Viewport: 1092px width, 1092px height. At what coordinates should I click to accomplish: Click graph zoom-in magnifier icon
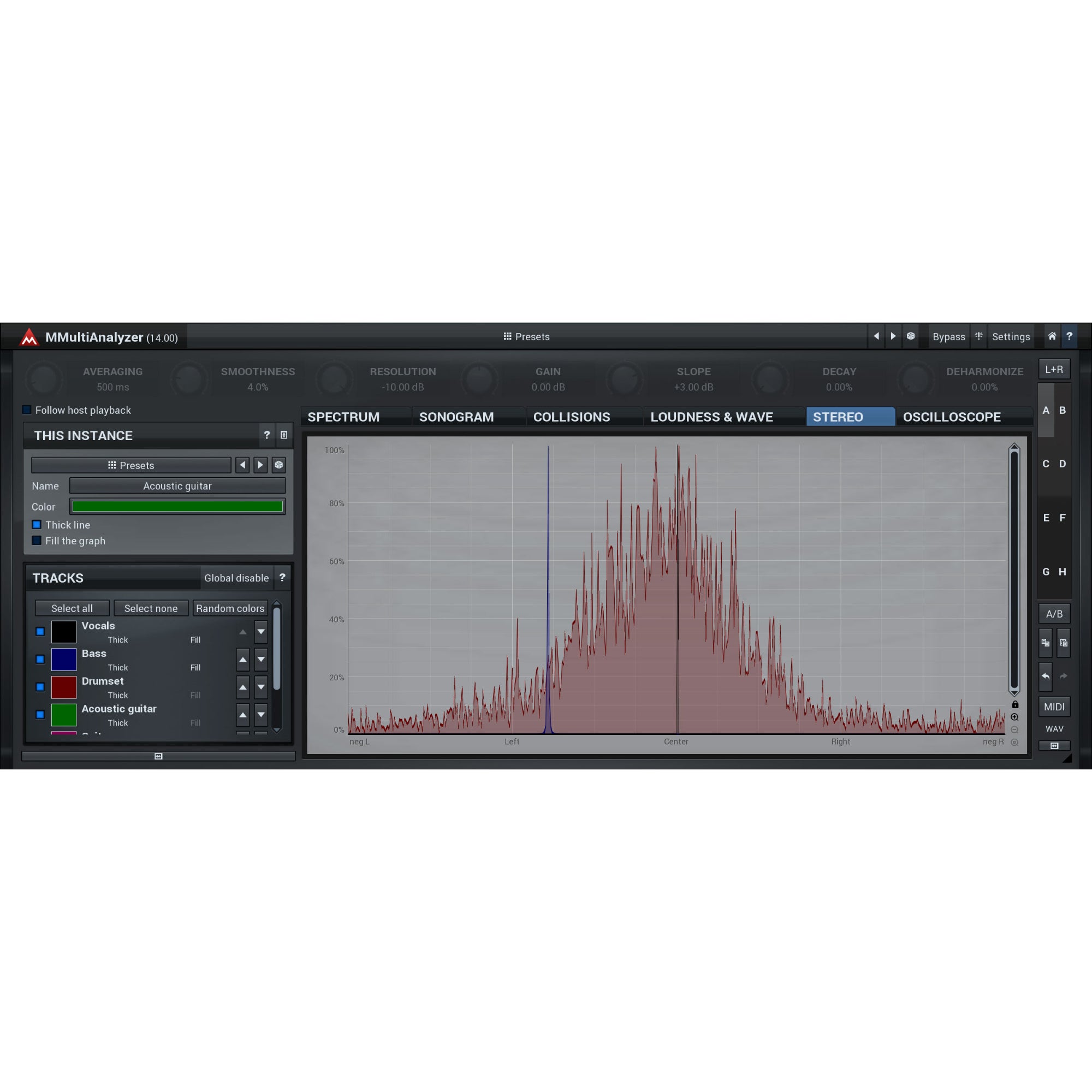pos(1014,717)
